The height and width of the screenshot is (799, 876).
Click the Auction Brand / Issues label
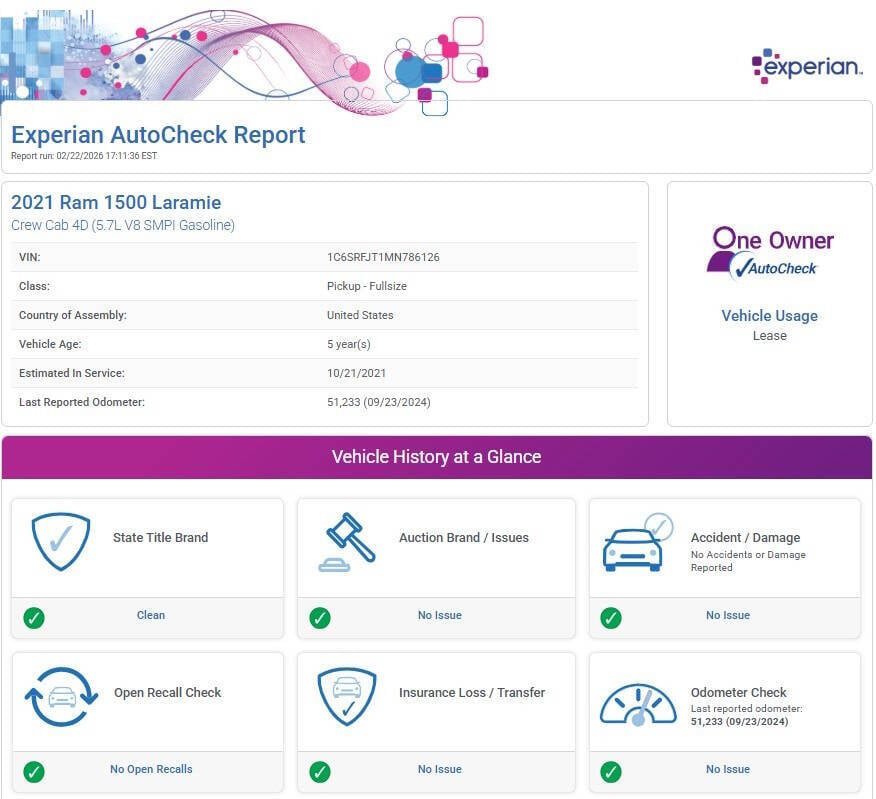click(x=464, y=538)
